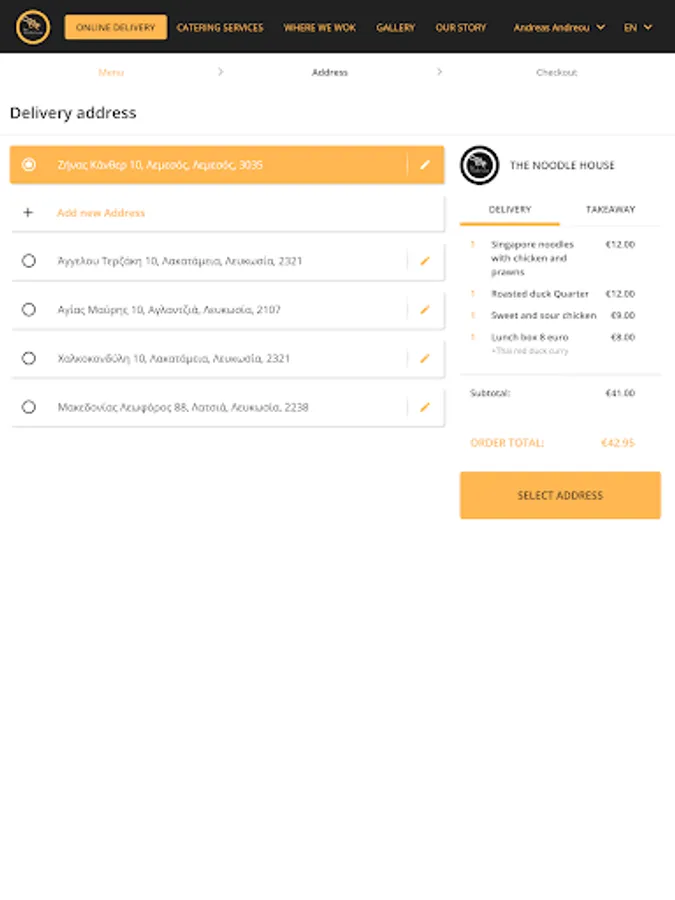
Task: Switch to the Takeaway tab
Action: click(x=610, y=210)
